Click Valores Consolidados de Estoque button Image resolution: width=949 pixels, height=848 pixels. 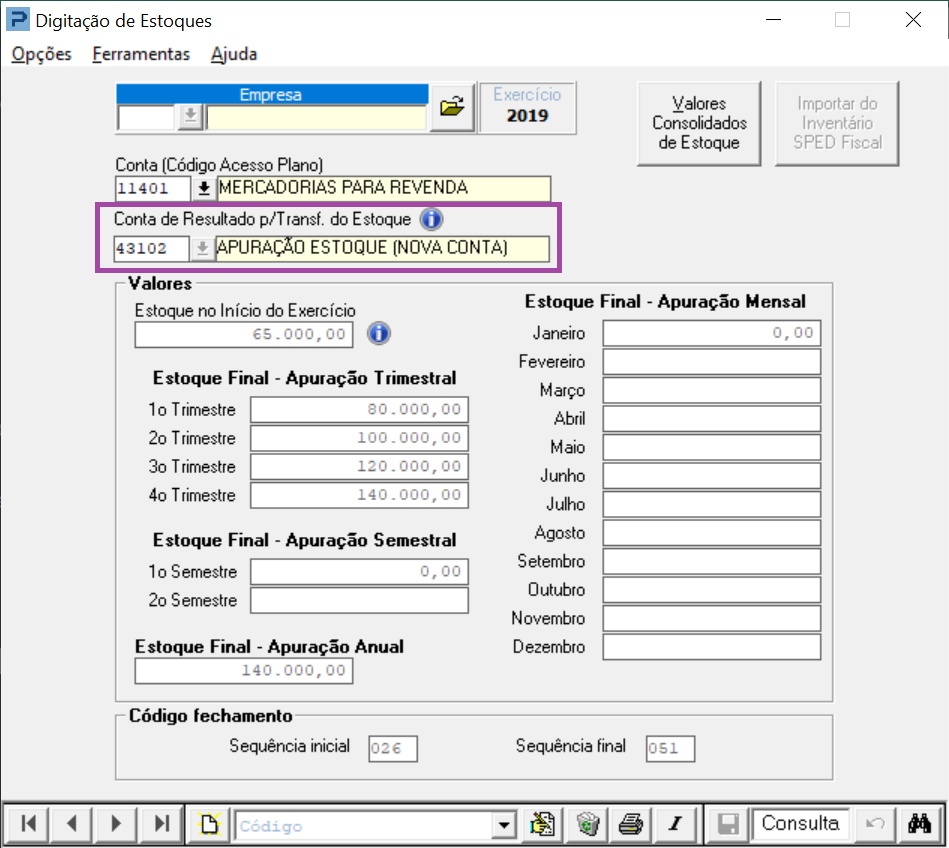click(x=699, y=123)
